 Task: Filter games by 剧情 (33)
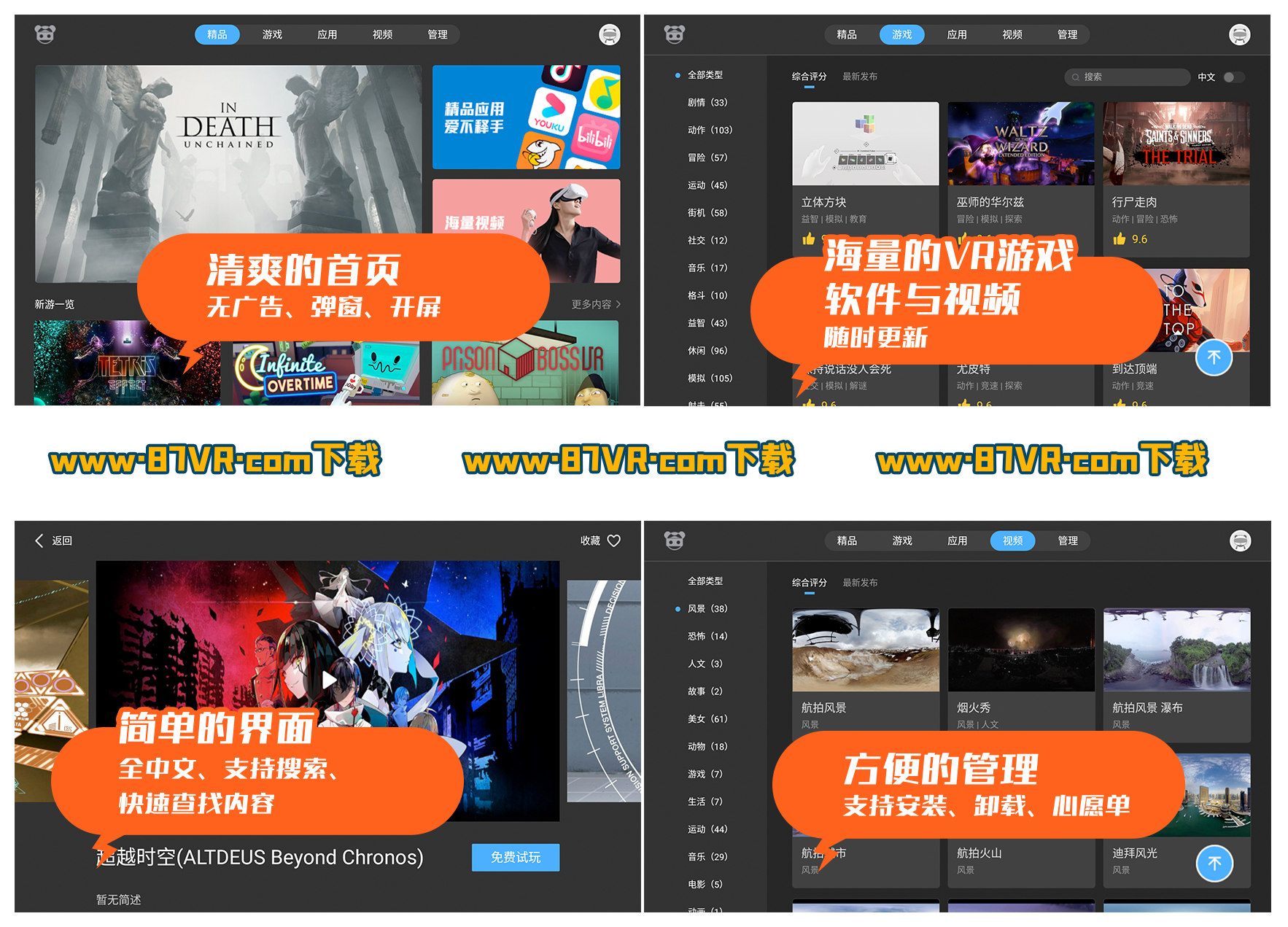[x=707, y=103]
